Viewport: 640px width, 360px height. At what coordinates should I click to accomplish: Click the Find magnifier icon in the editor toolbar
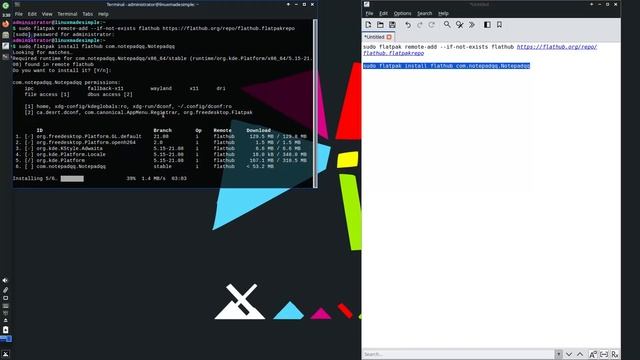447,25
